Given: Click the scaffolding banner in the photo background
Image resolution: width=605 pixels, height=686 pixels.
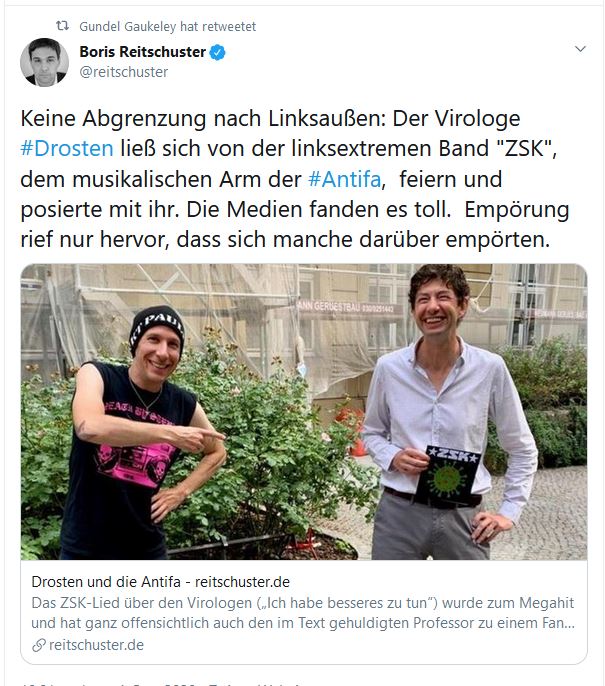Looking at the screenshot, I should pyautogui.click(x=346, y=307).
